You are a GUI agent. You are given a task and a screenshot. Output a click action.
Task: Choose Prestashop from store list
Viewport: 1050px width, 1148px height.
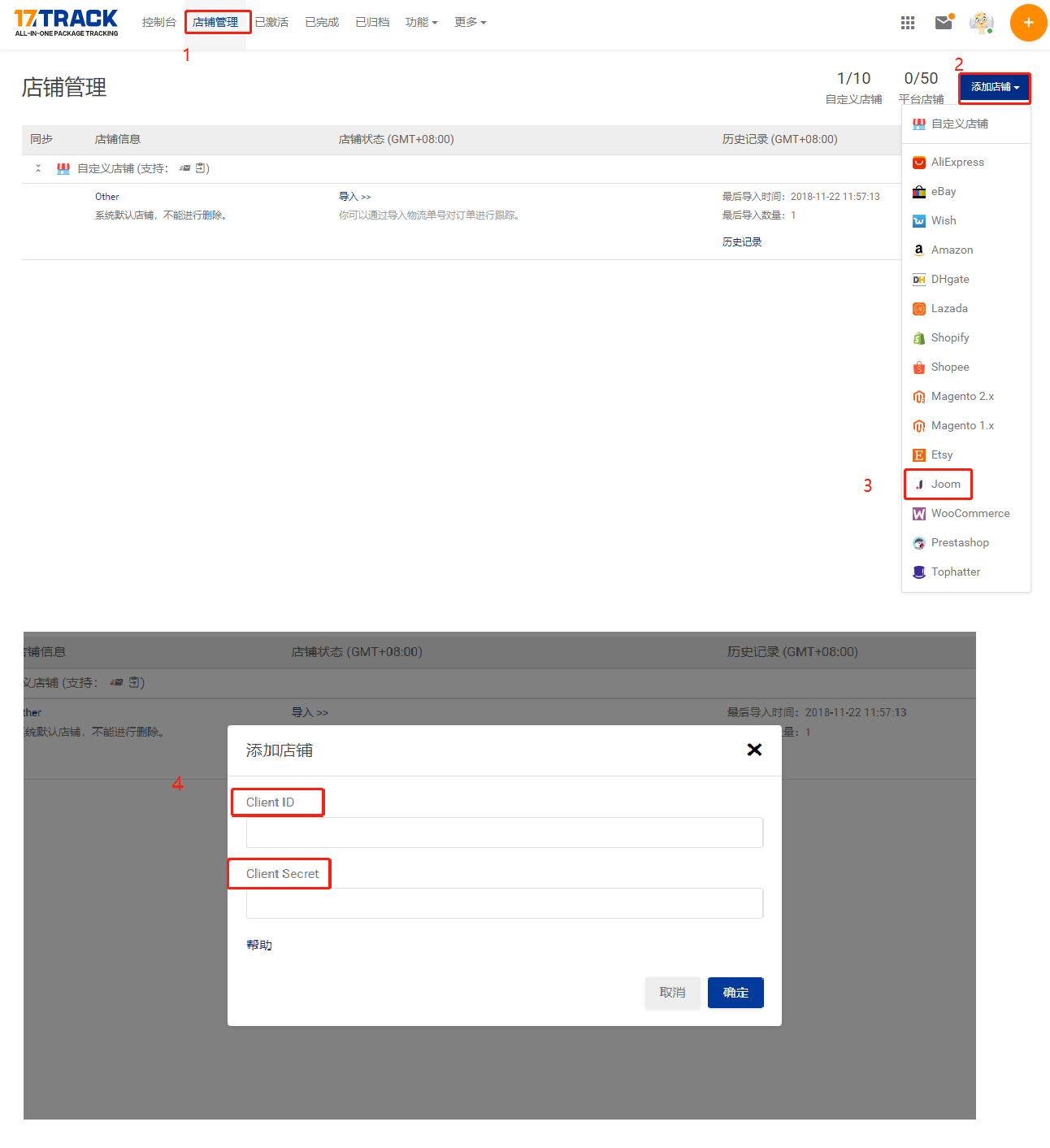(x=966, y=543)
